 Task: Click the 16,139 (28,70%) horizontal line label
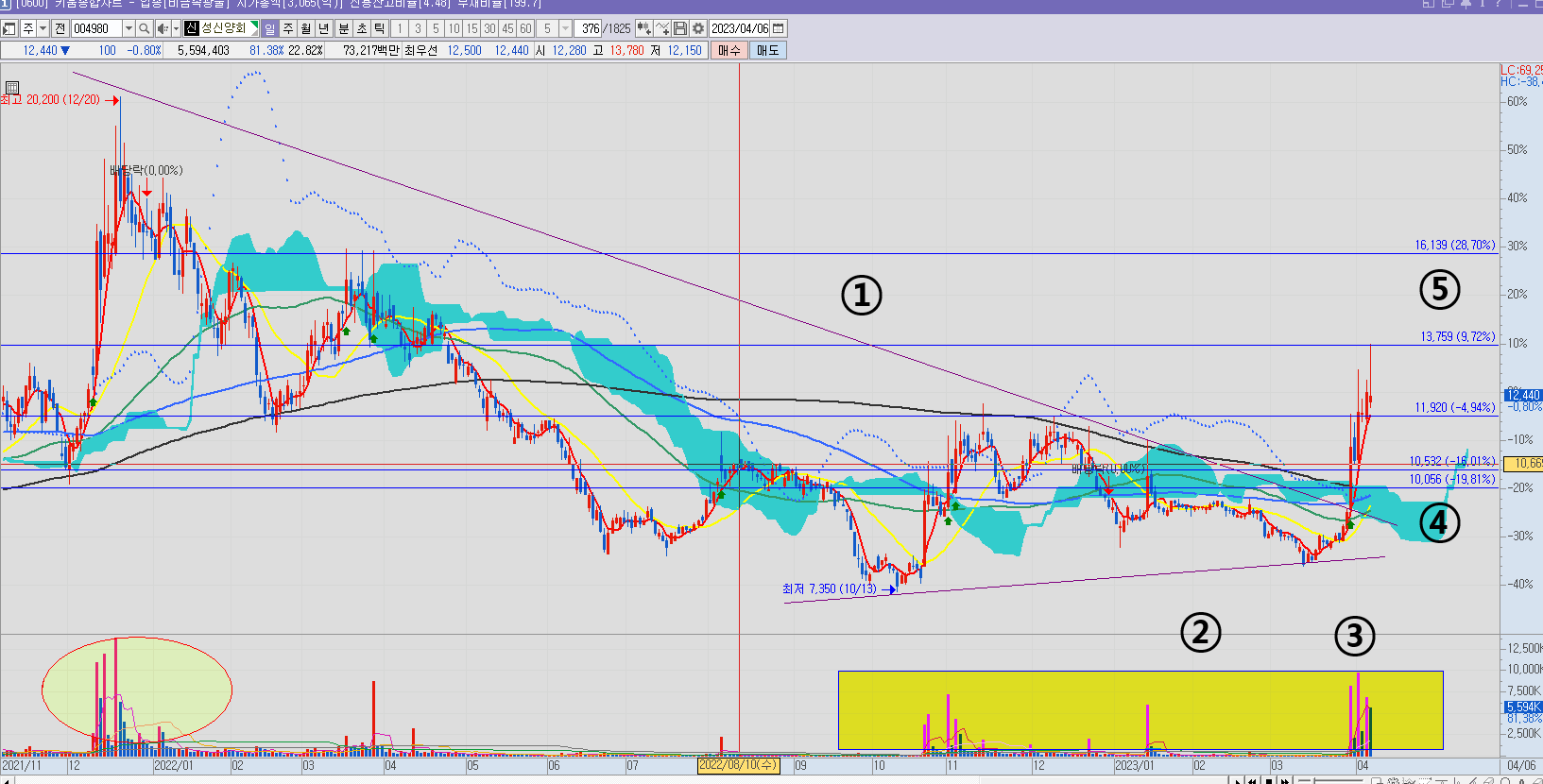(x=1455, y=246)
